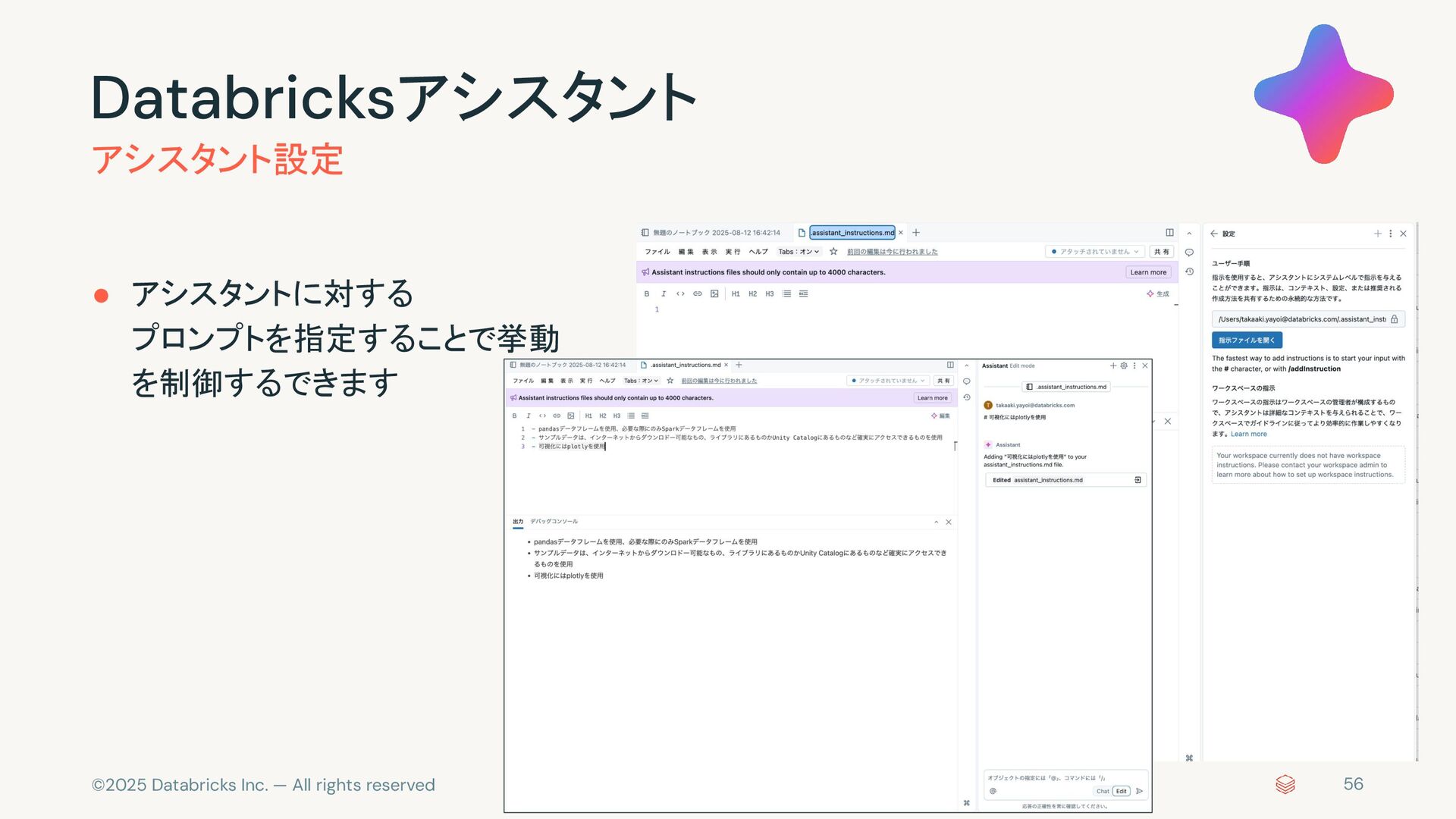Open the comments icon in the upper window sidebar
The height and width of the screenshot is (819, 1456).
[1189, 253]
